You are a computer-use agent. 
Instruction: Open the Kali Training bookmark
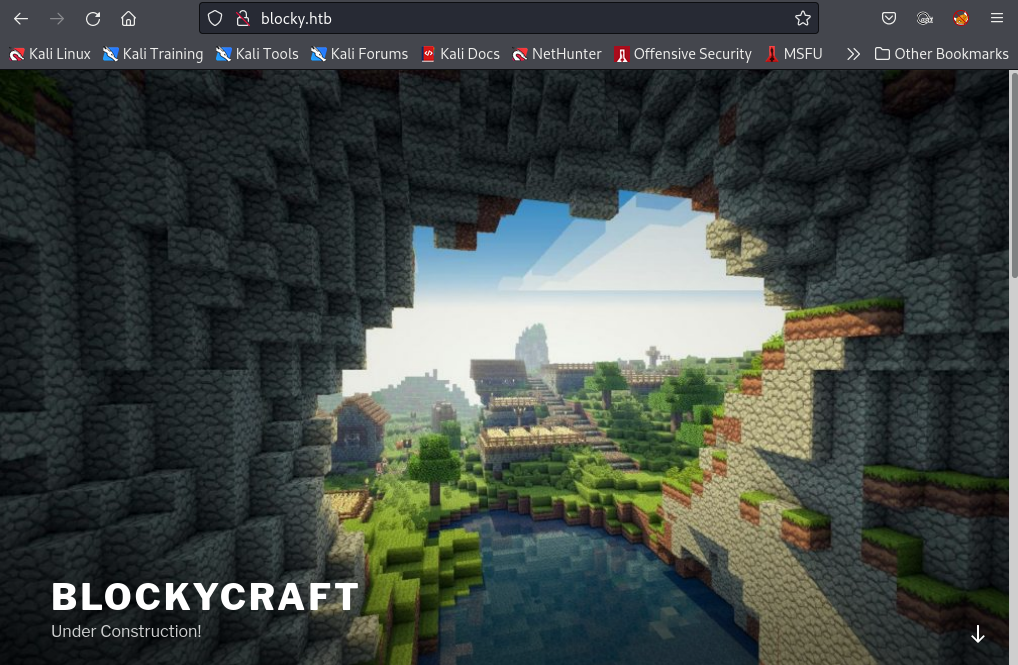(153, 54)
